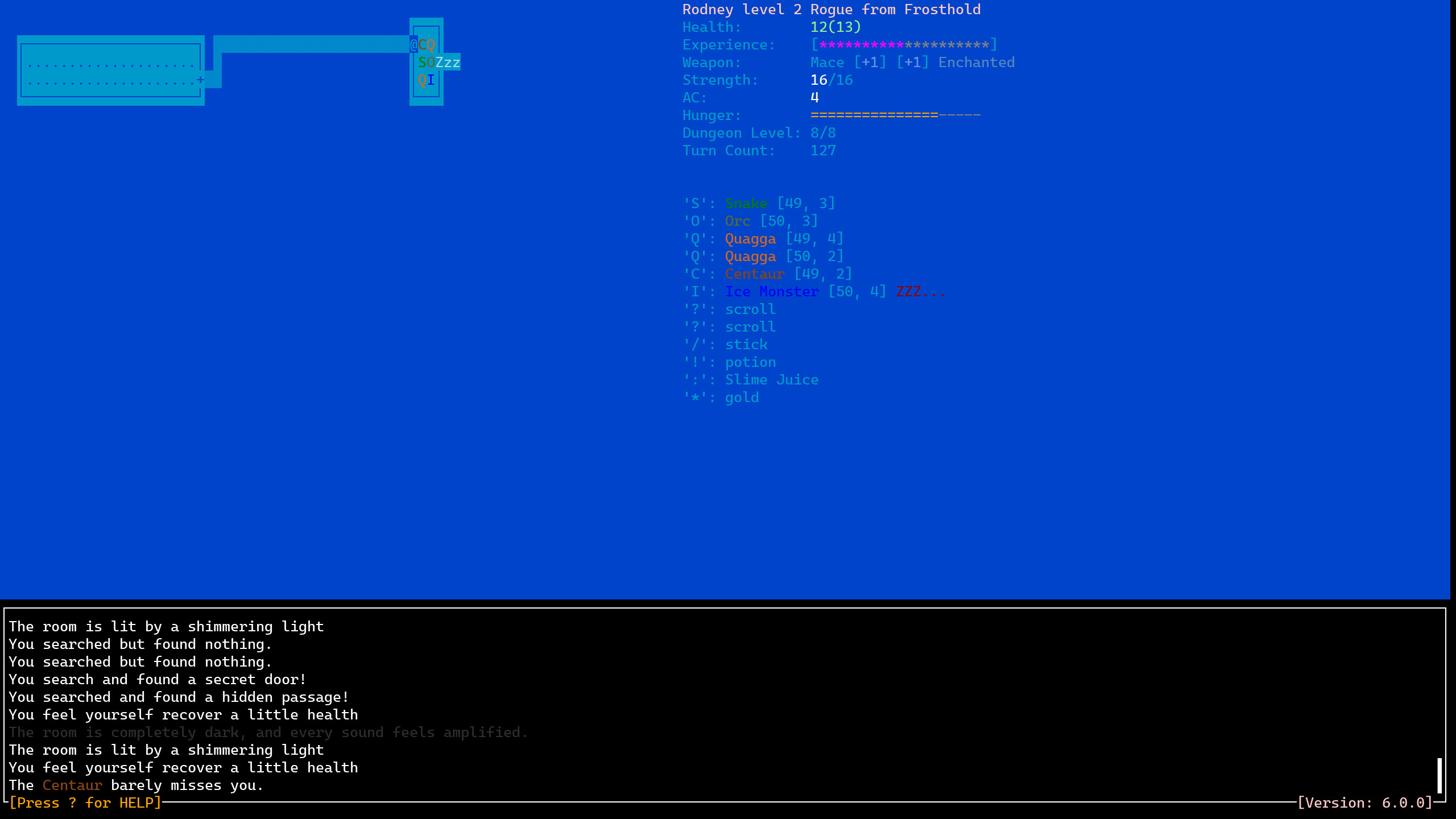Click the gold '*' item entry
Viewport: 1456px width, 819px height.
point(742,397)
